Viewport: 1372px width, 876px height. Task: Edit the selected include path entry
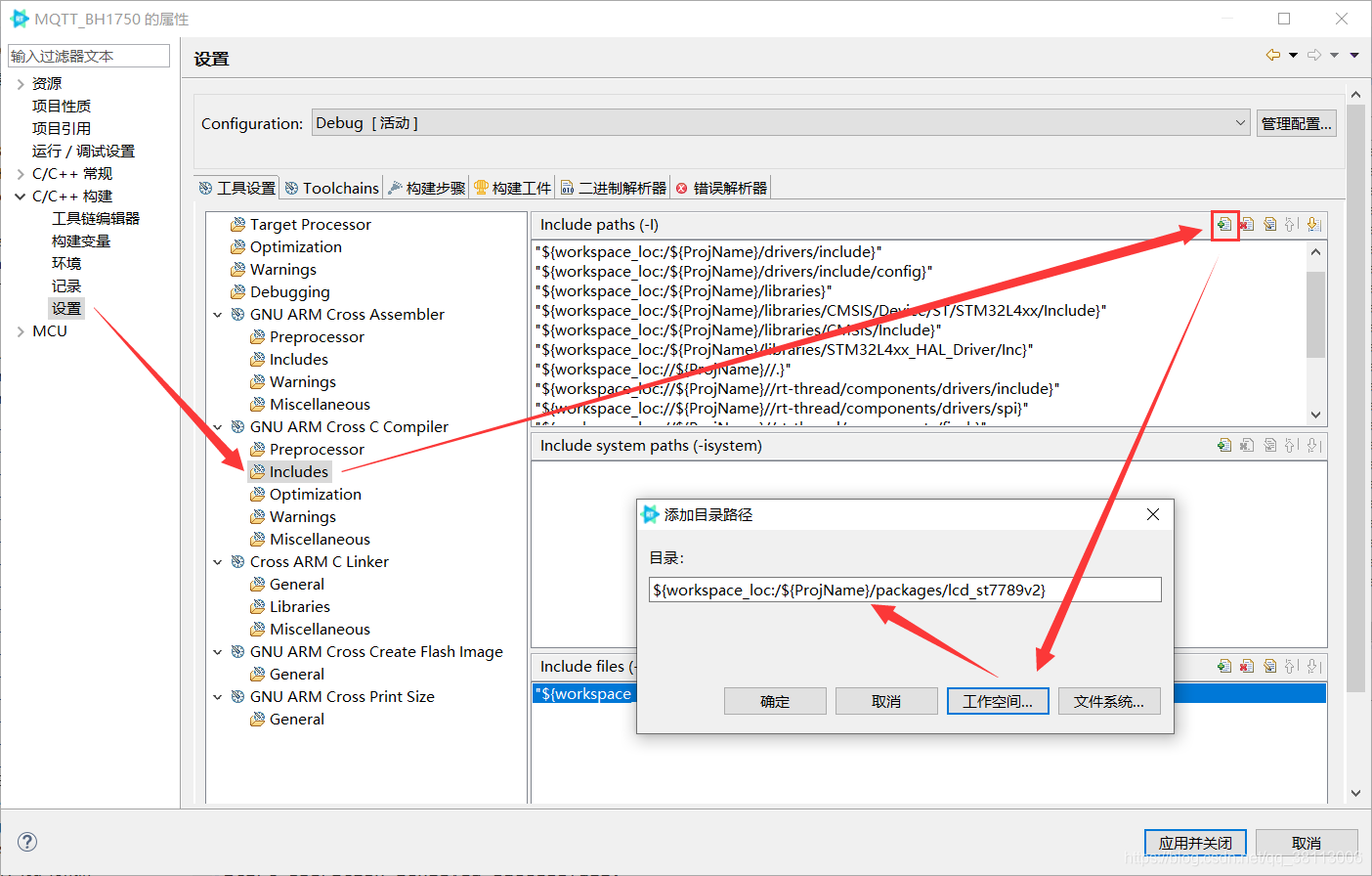(1269, 224)
